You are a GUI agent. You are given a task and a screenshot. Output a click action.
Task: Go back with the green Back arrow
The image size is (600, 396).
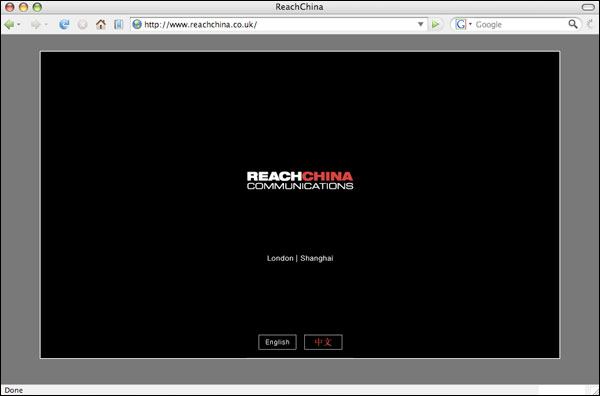pyautogui.click(x=9, y=24)
